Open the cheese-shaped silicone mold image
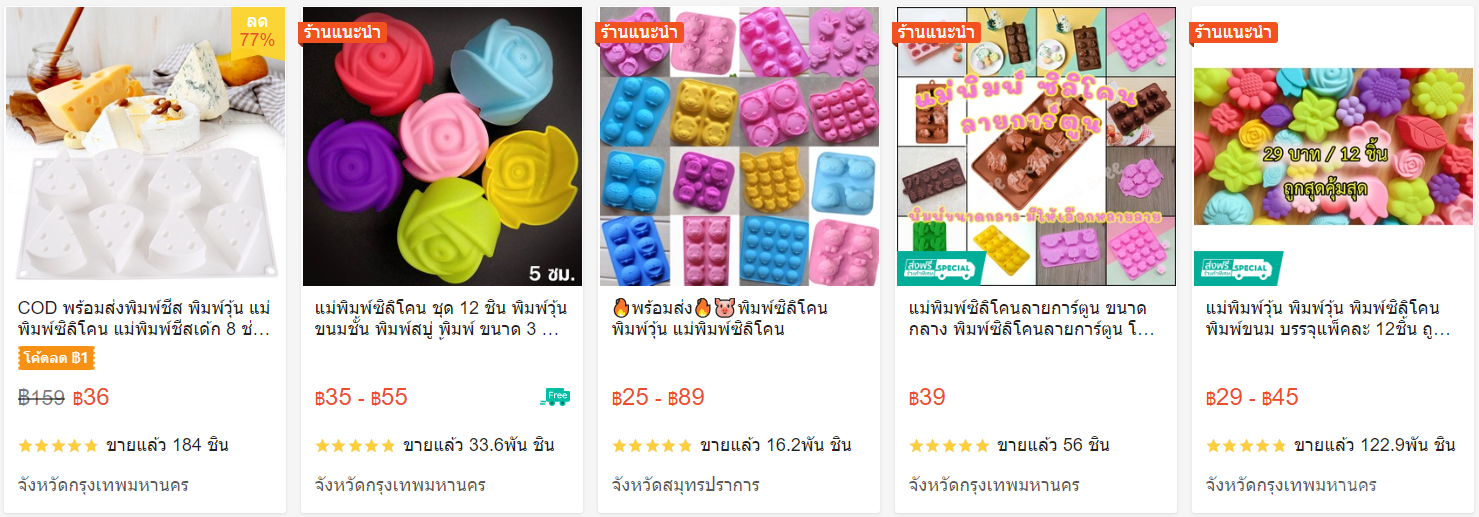The image size is (1479, 517). coord(145,147)
